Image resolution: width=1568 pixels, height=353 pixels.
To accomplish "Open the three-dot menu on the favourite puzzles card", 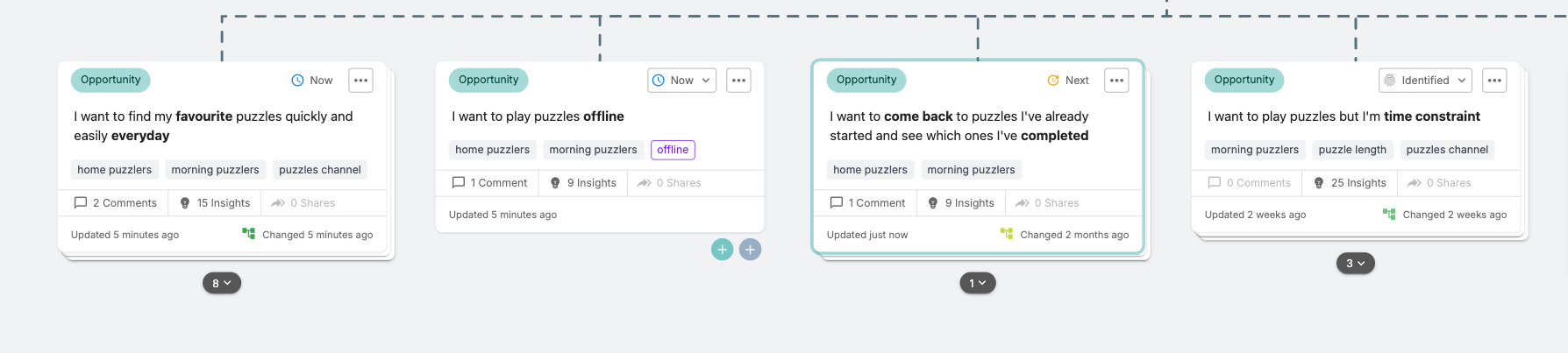I will tap(360, 81).
